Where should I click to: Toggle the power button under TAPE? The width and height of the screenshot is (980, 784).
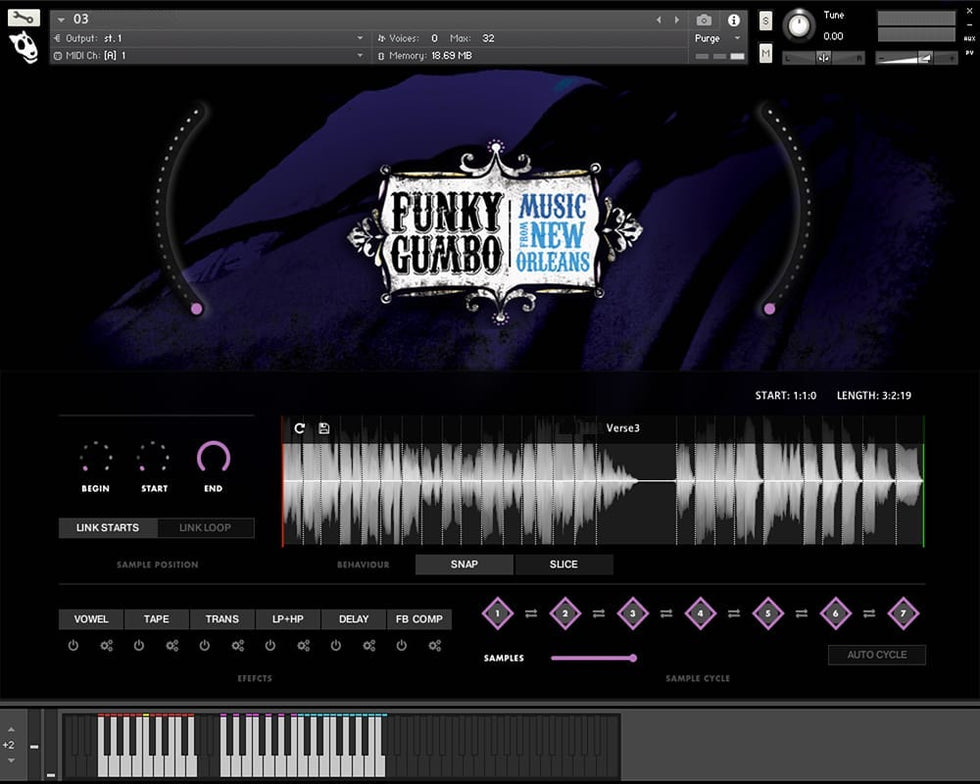[x=139, y=646]
